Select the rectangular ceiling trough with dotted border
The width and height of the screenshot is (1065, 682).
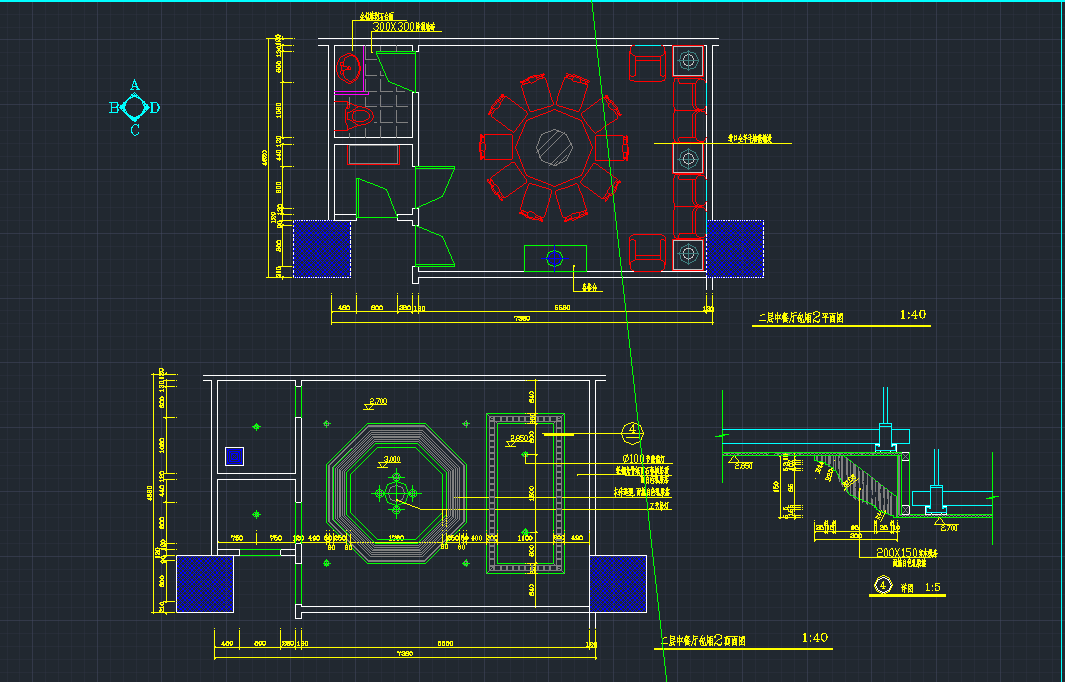tap(526, 494)
